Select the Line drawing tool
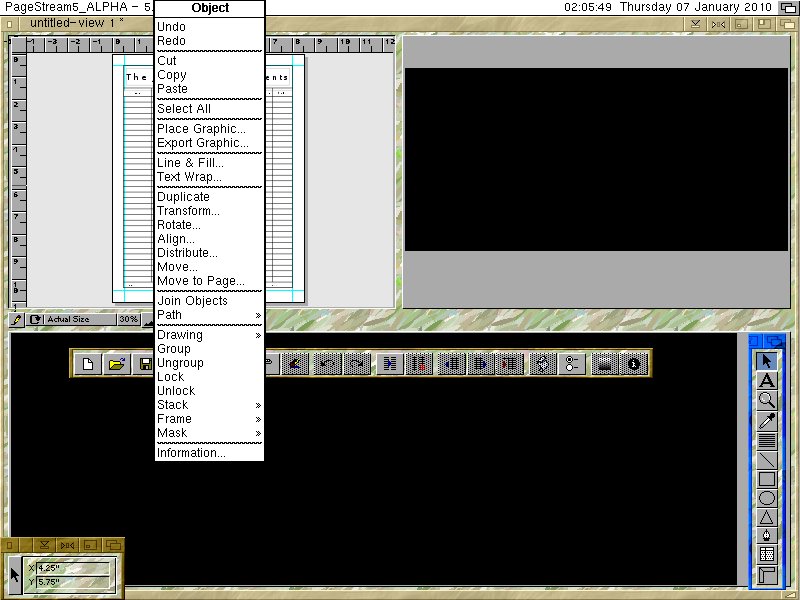The width and height of the screenshot is (800, 600). point(767,459)
